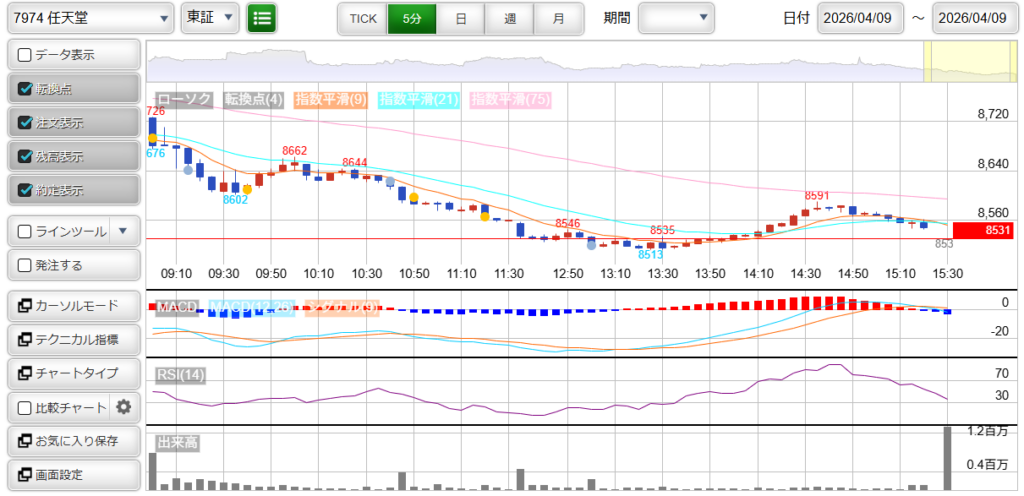Click the 指数平滑(9) legend label
Screen dimensions: 1024x496
click(330, 99)
